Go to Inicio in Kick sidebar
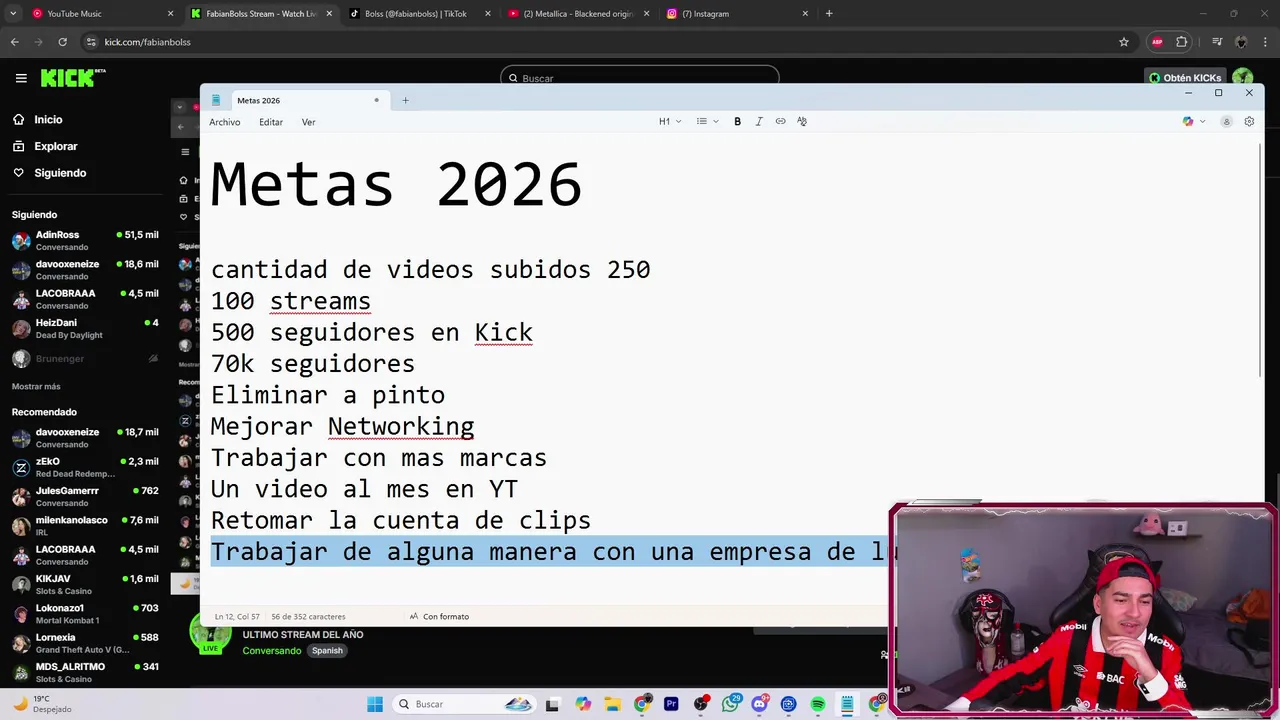1280x720 pixels. tap(48, 119)
